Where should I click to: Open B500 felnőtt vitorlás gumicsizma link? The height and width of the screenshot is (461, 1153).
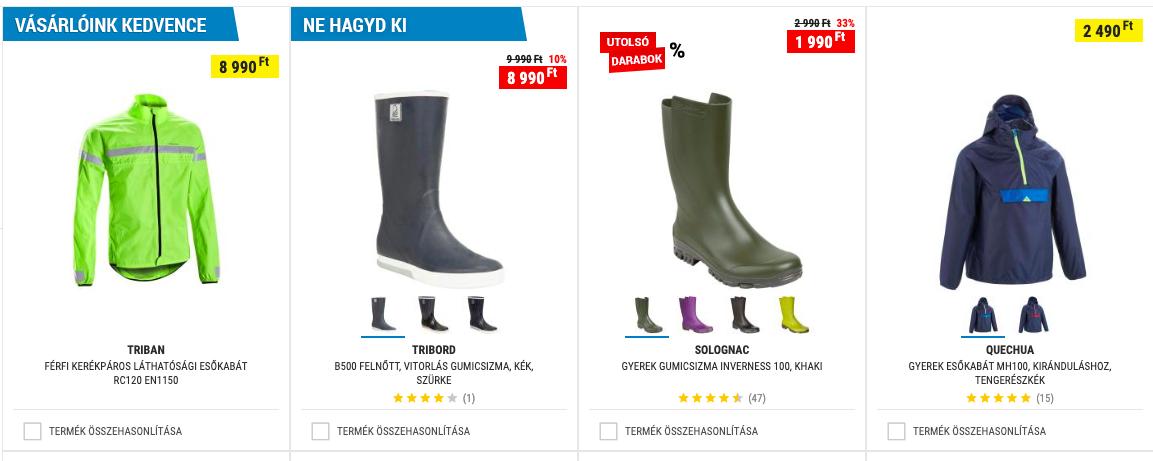pyautogui.click(x=434, y=374)
